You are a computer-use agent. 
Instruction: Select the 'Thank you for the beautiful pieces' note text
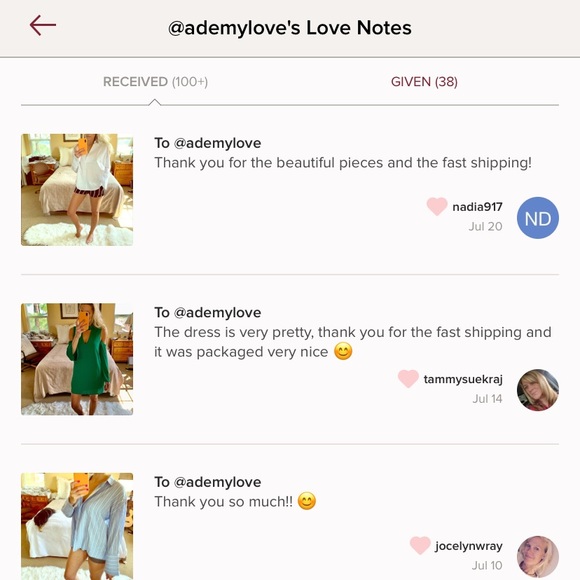click(x=343, y=163)
